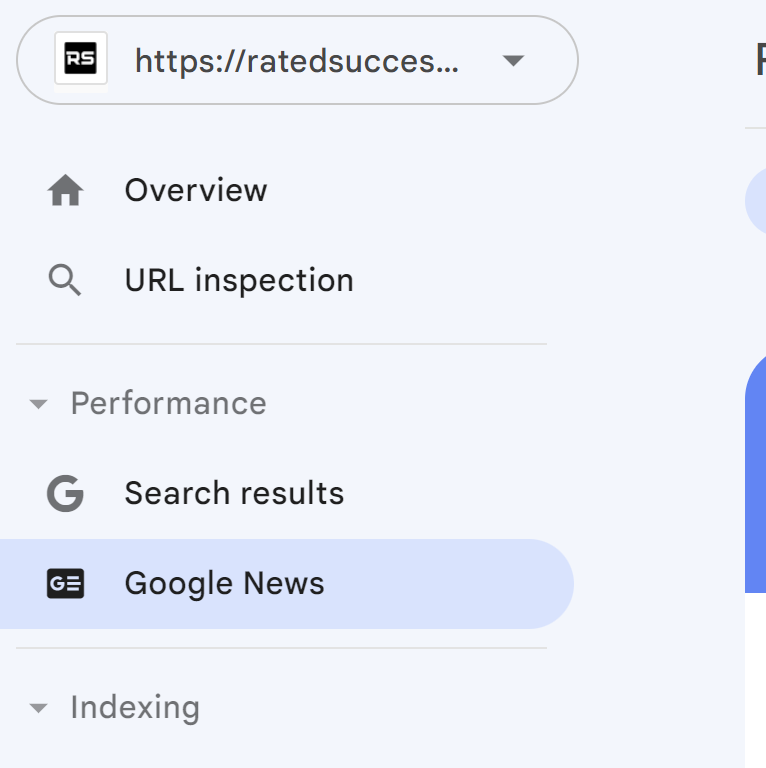The width and height of the screenshot is (766, 768).
Task: Click the light blue chip at right edge
Action: (x=756, y=200)
